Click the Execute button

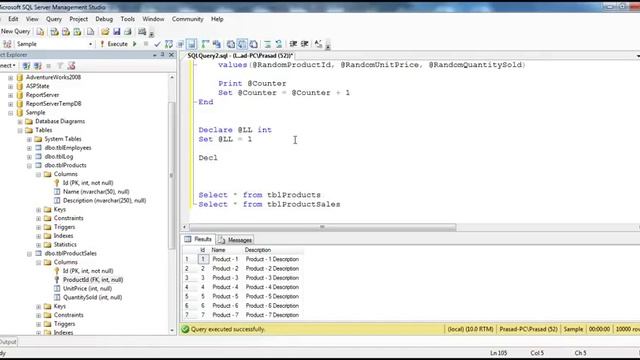pyautogui.click(x=114, y=44)
